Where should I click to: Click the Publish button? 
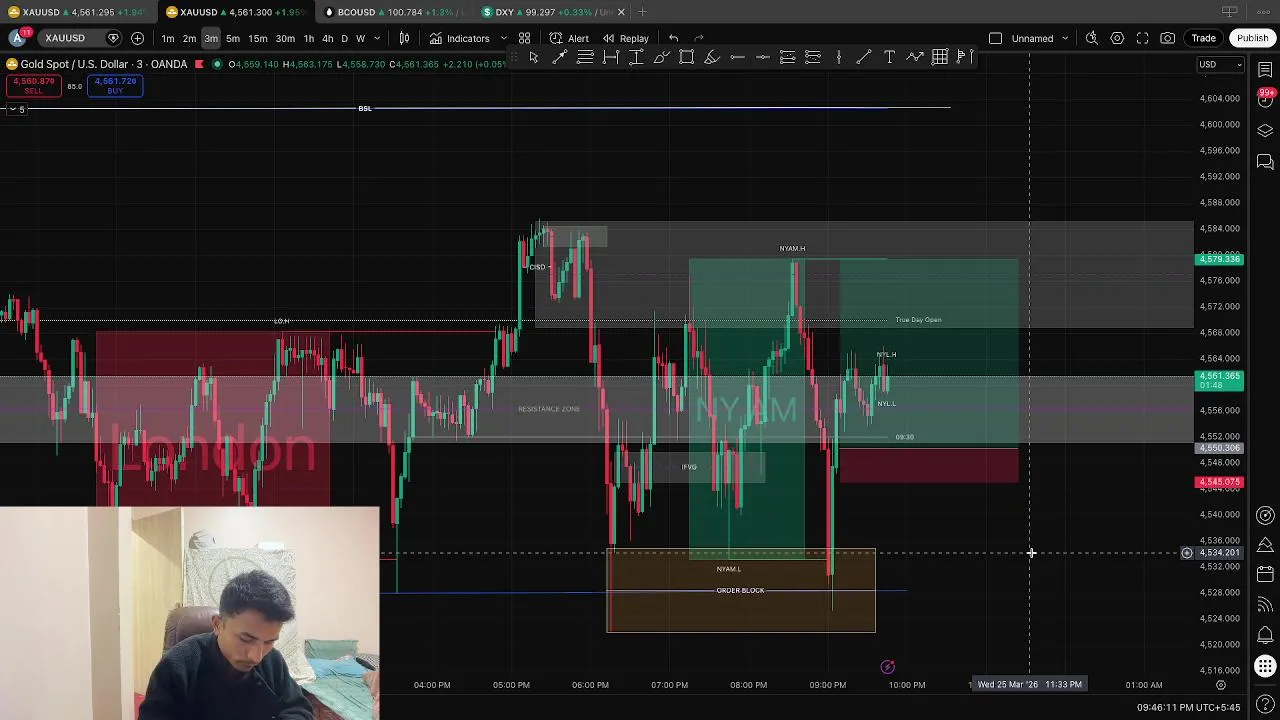1252,38
